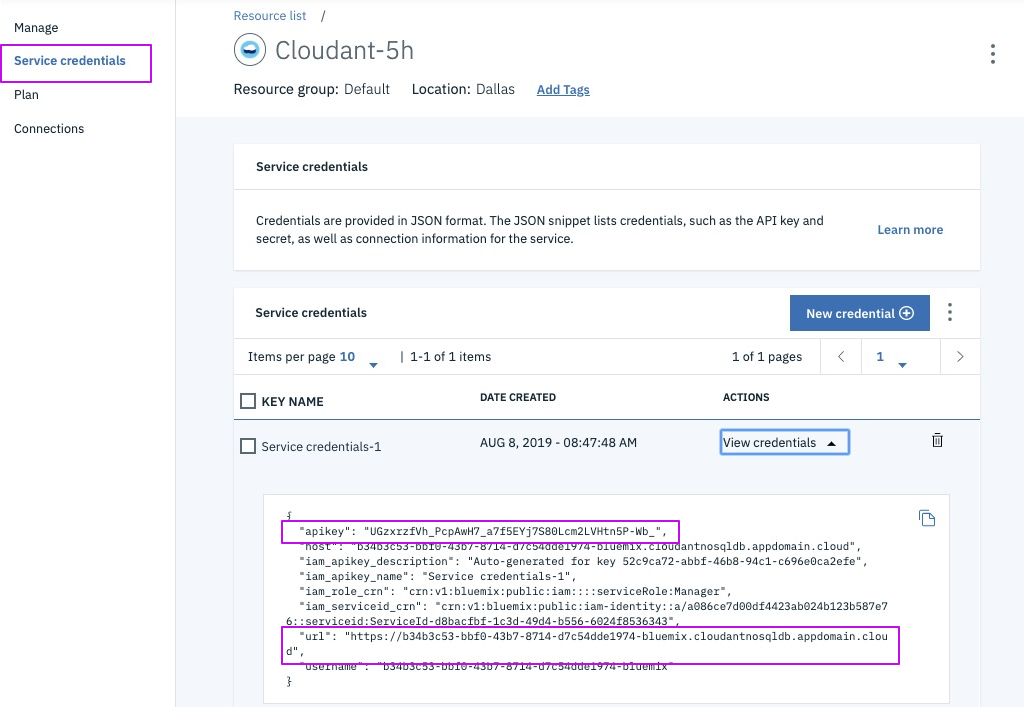Viewport: 1024px width, 707px height.
Task: Go to the next page of credentials
Action: point(960,356)
